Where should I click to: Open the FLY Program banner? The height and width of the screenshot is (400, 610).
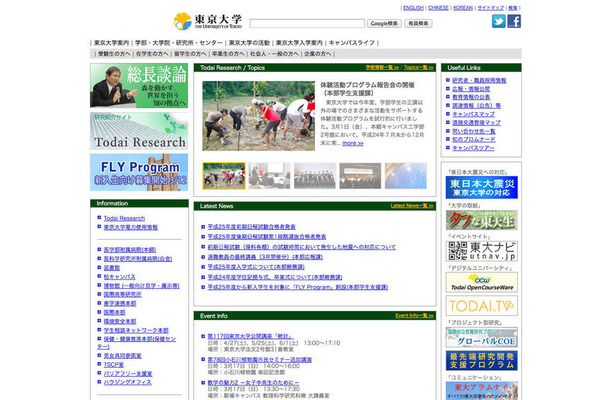pyautogui.click(x=139, y=172)
